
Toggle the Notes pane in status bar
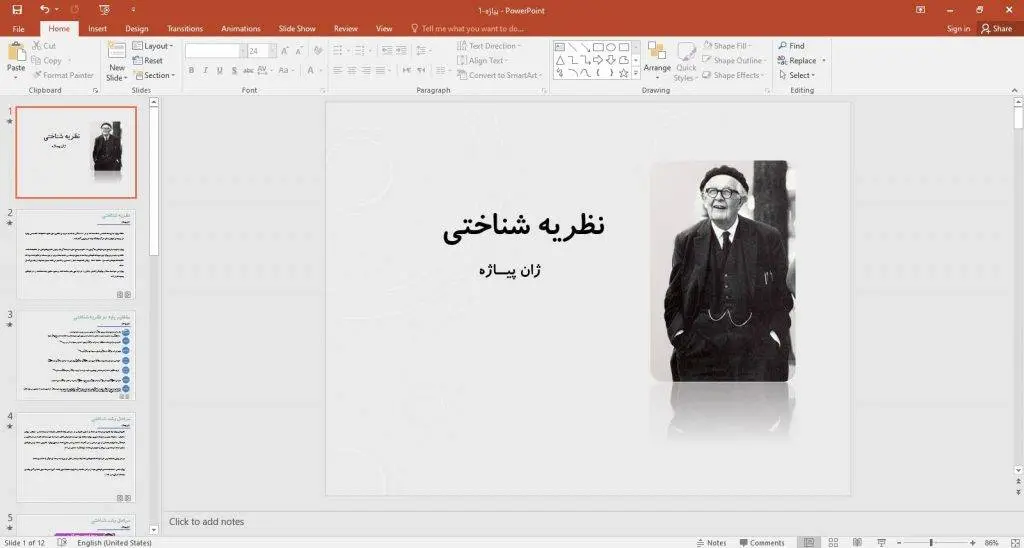coord(712,543)
